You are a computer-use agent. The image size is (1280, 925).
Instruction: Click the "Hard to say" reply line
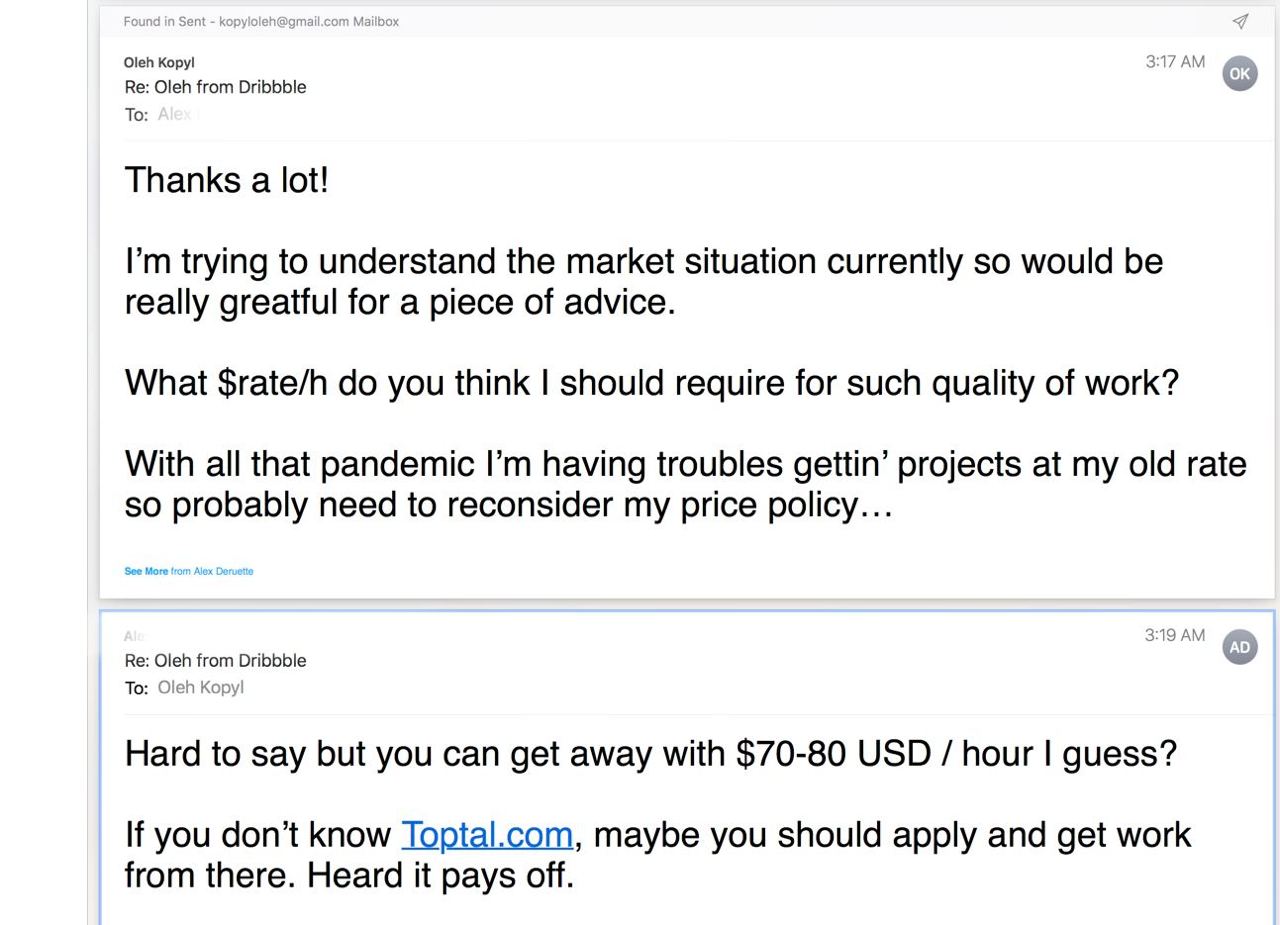650,753
